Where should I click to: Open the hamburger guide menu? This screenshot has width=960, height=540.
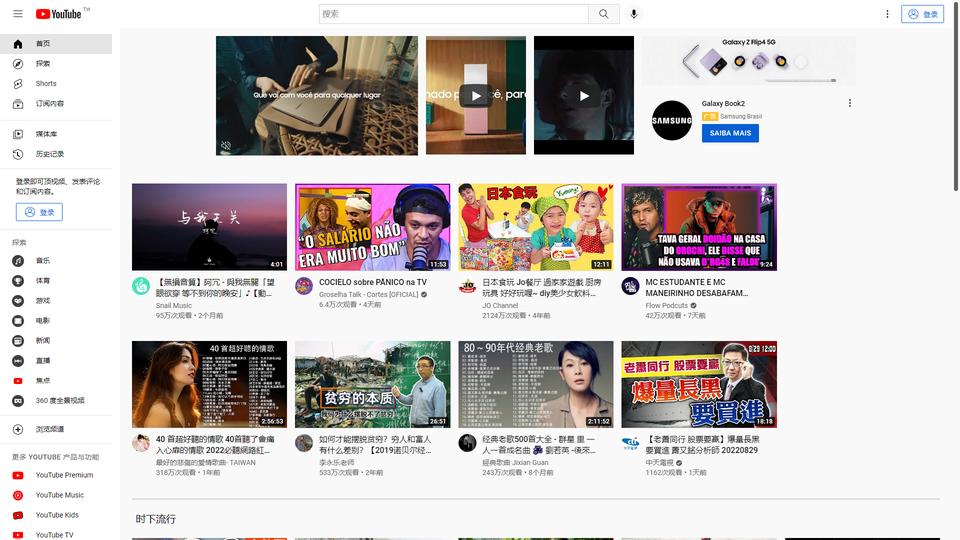click(18, 13)
